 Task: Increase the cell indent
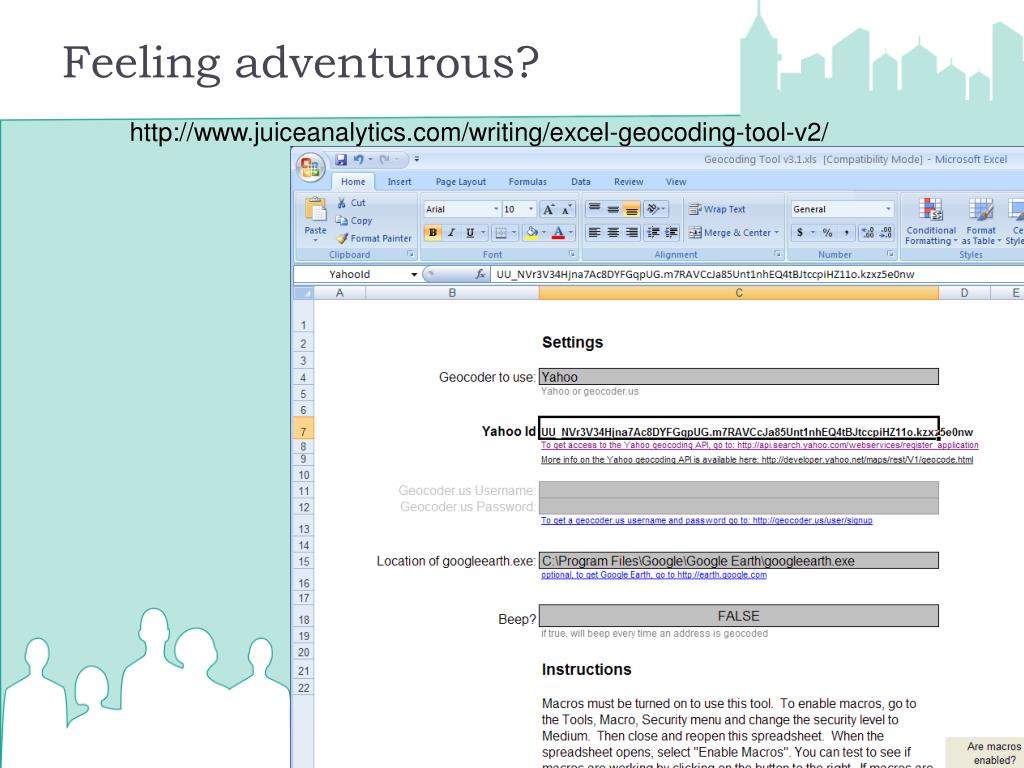tap(671, 232)
